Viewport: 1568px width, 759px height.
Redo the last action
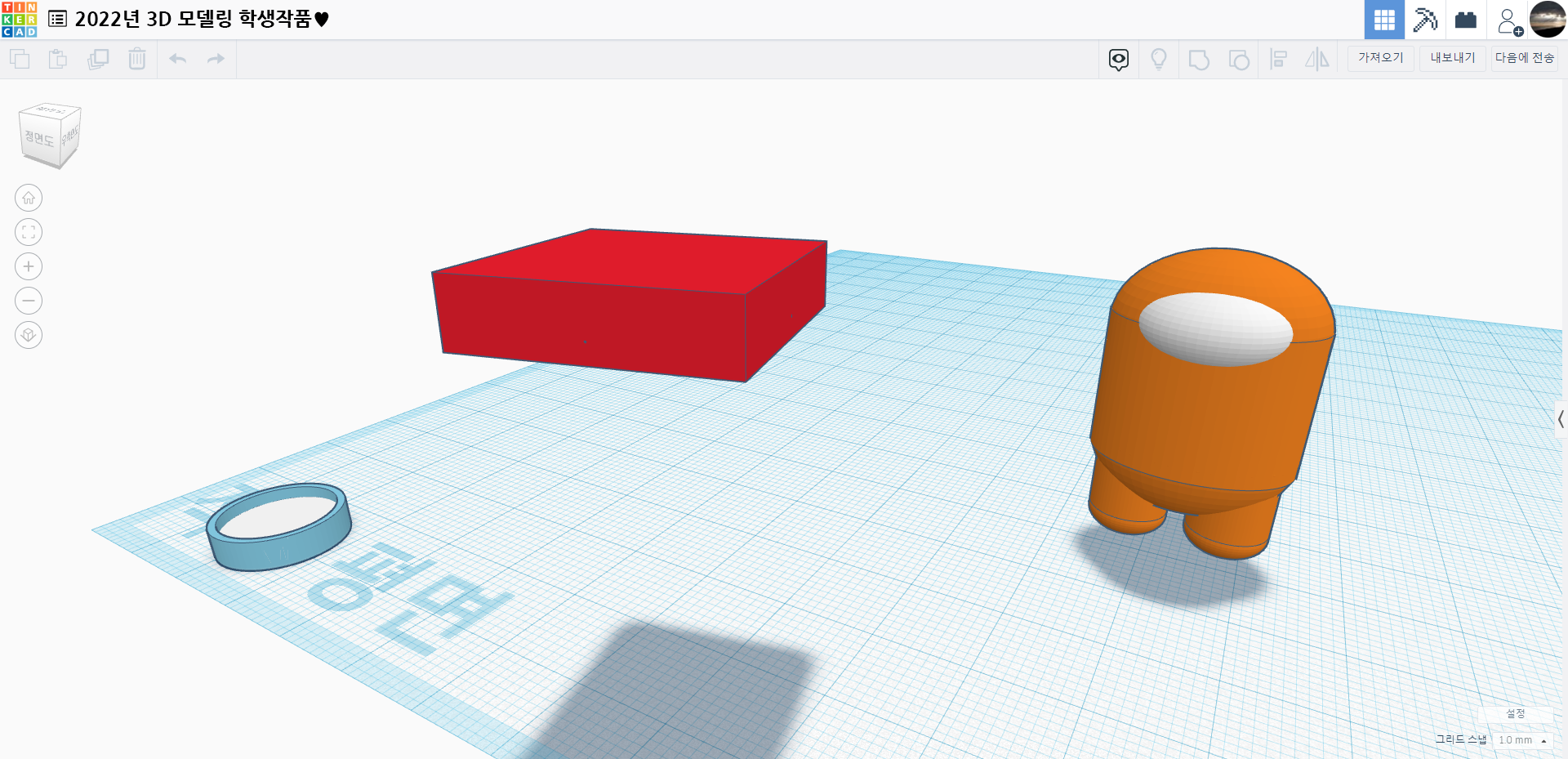[216, 59]
